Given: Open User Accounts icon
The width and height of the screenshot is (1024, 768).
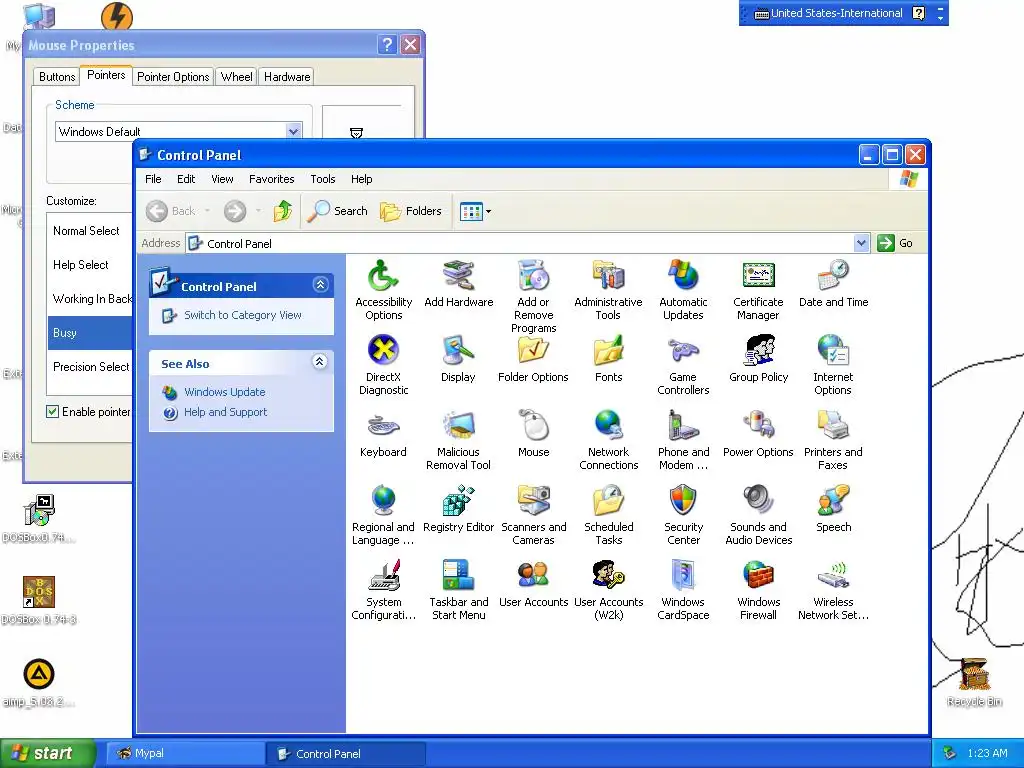Looking at the screenshot, I should point(534,584).
